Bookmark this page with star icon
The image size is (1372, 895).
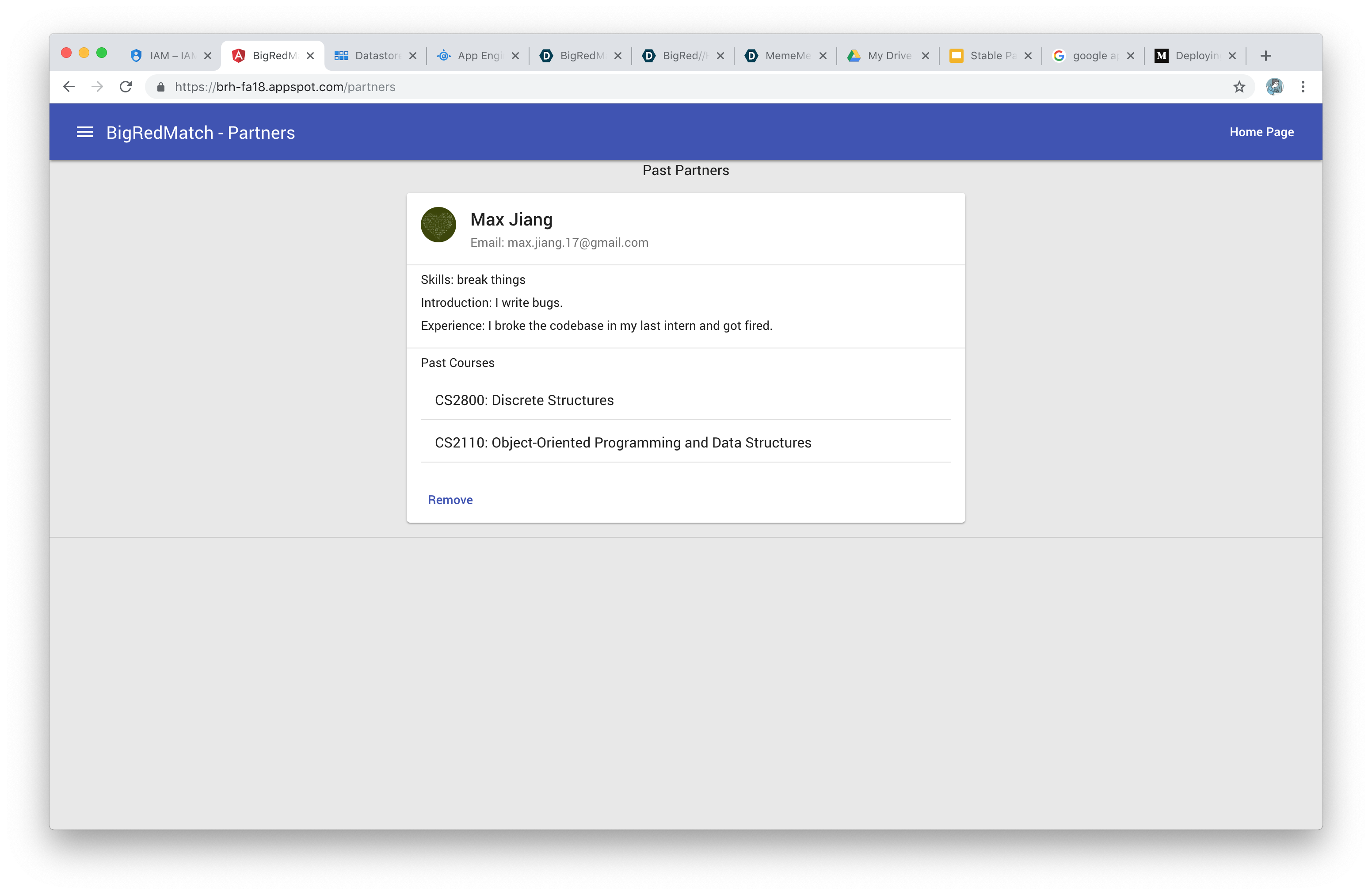point(1239,87)
